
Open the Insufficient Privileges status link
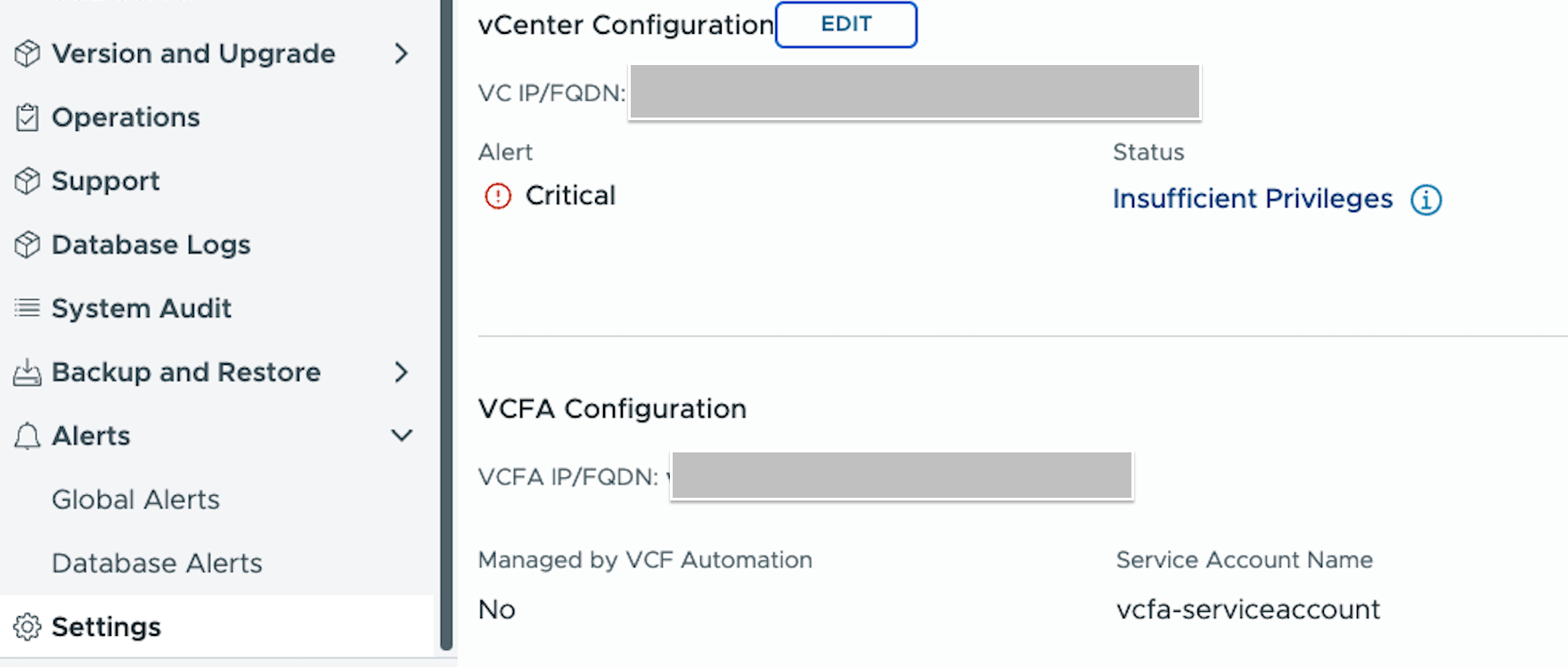[x=1253, y=199]
